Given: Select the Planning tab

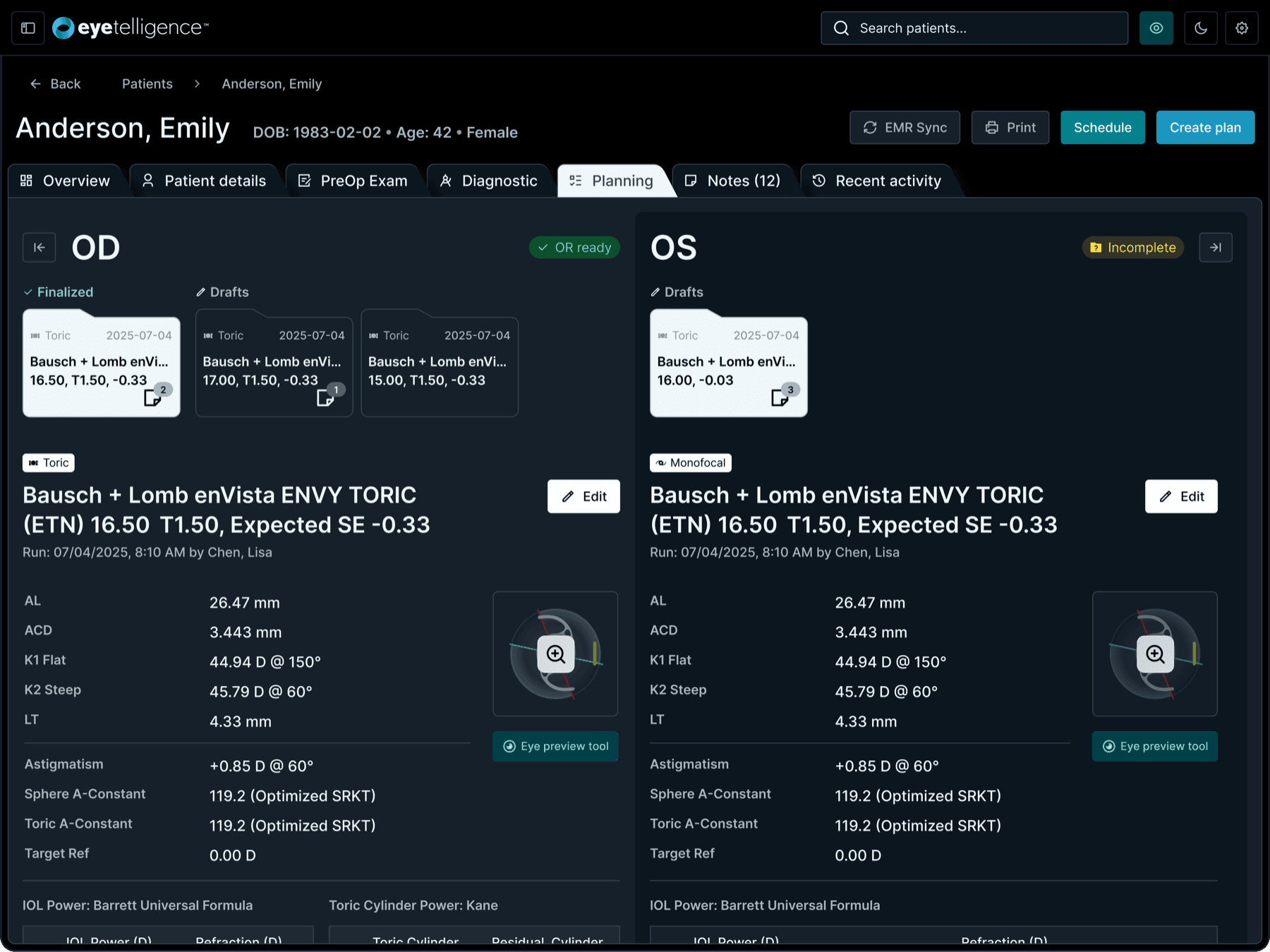Looking at the screenshot, I should [x=612, y=181].
